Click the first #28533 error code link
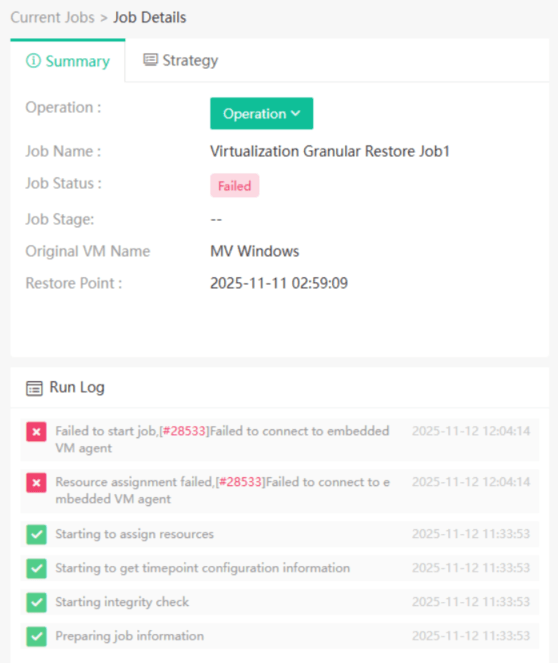Viewport: 558px width, 663px height. pos(184,431)
